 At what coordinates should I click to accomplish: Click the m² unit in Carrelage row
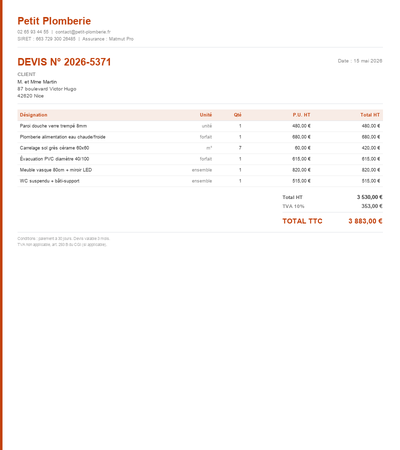209,148
